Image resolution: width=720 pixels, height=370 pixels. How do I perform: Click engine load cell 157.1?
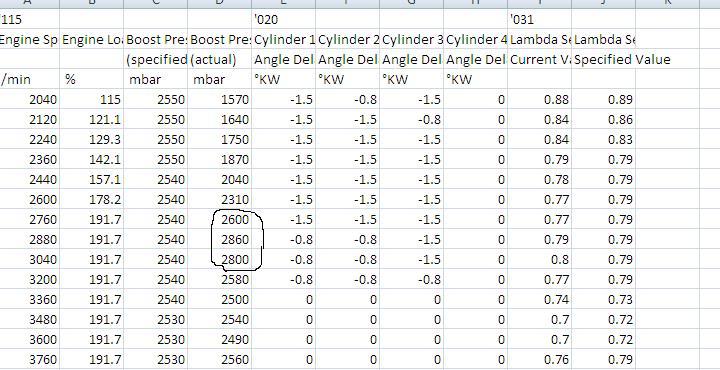click(91, 179)
